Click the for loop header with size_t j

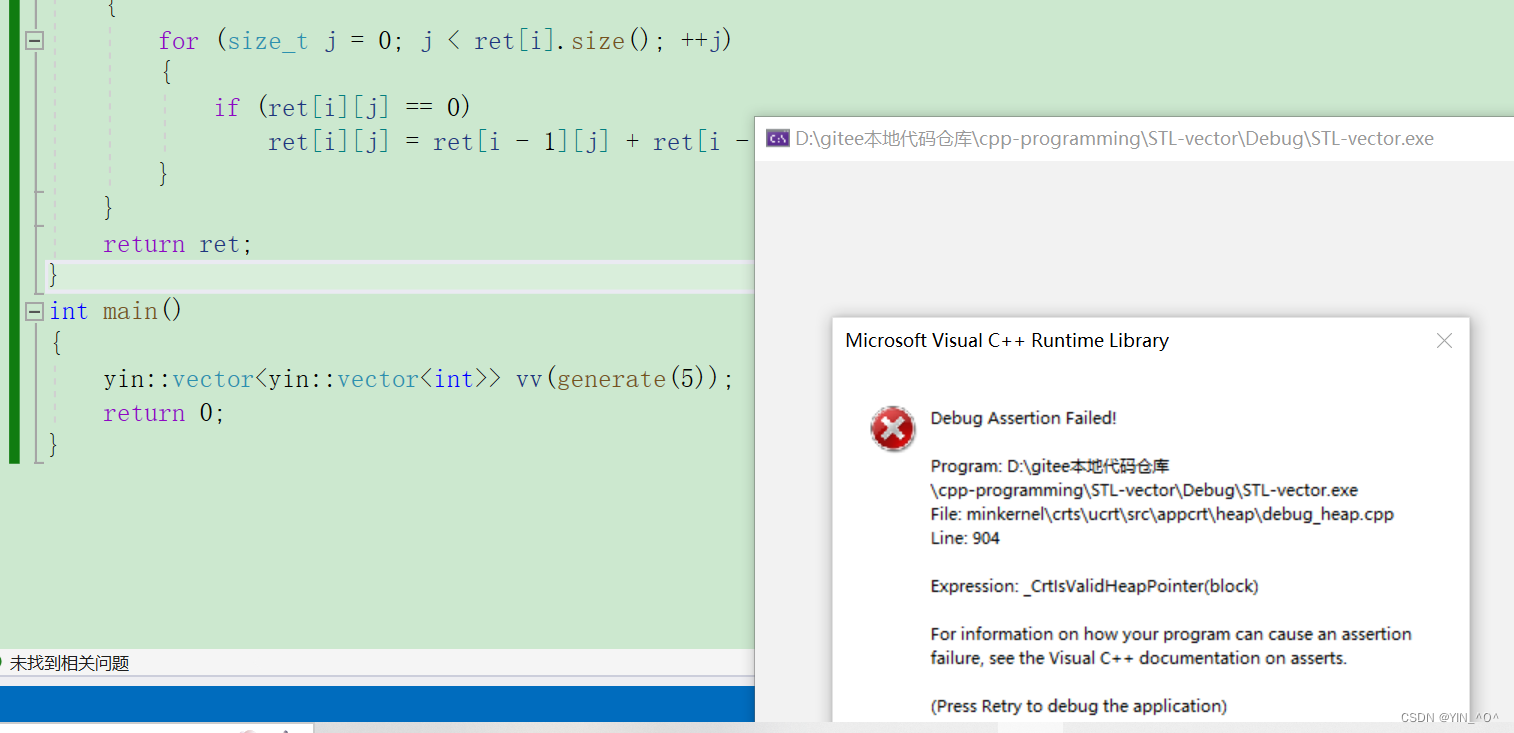pos(445,41)
